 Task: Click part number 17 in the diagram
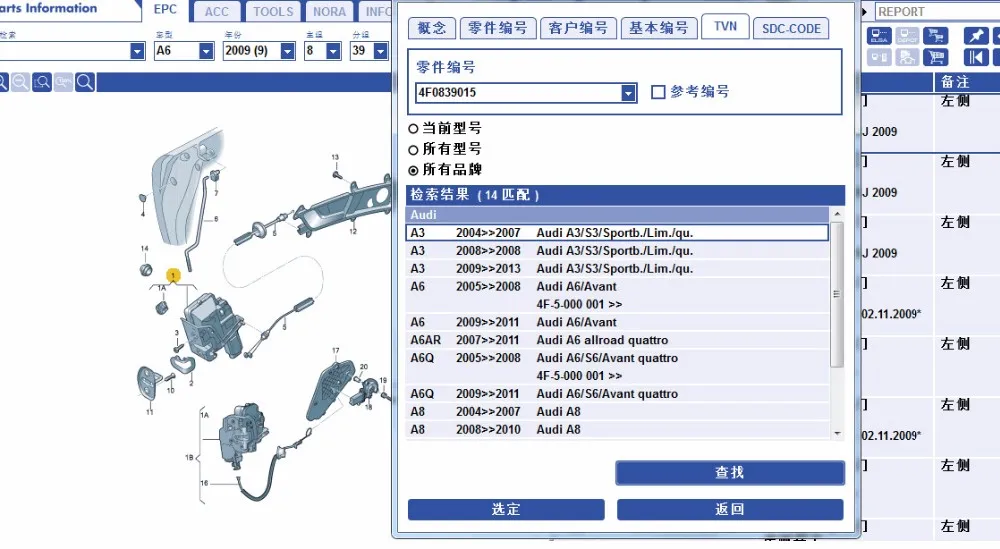click(x=335, y=351)
